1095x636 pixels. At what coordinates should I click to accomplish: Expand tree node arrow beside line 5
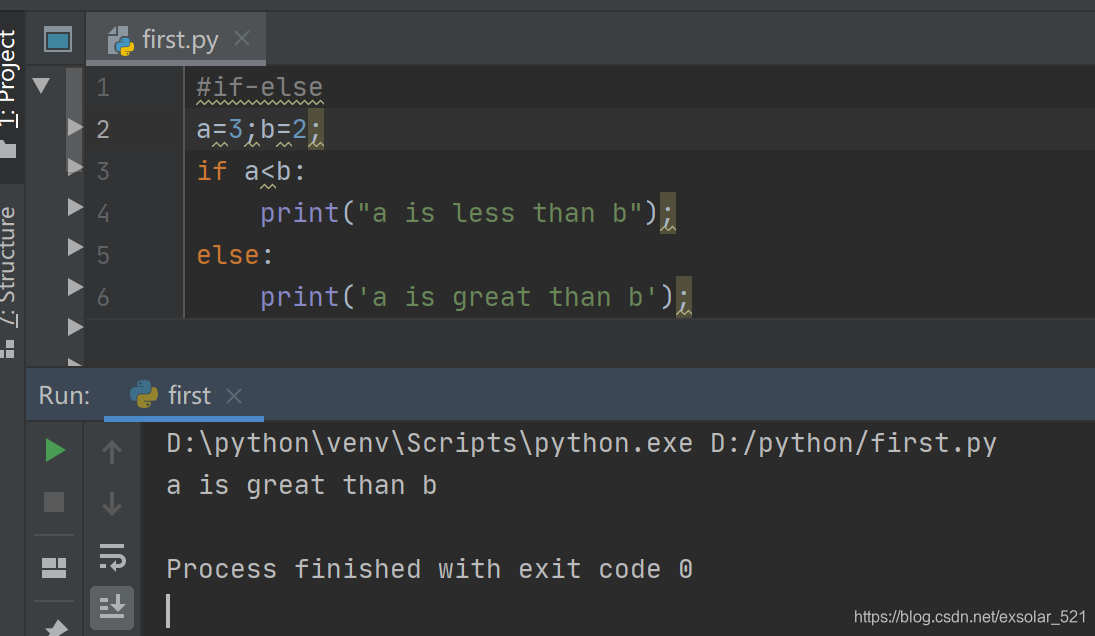click(x=75, y=246)
